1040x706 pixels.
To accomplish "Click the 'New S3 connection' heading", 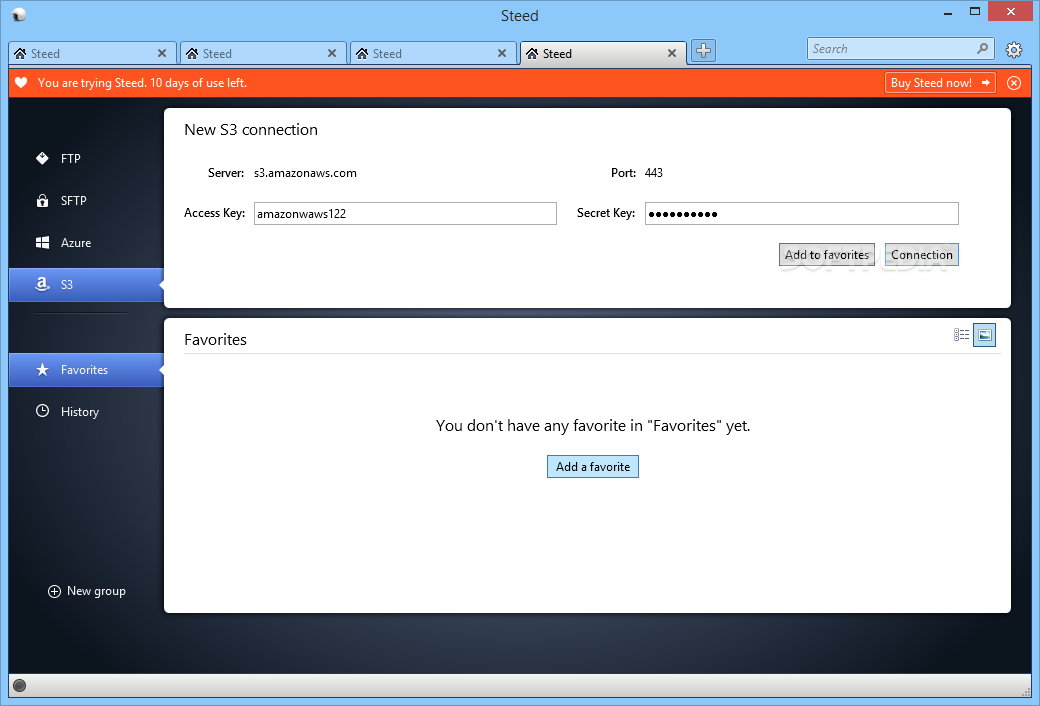I will pos(251,129).
